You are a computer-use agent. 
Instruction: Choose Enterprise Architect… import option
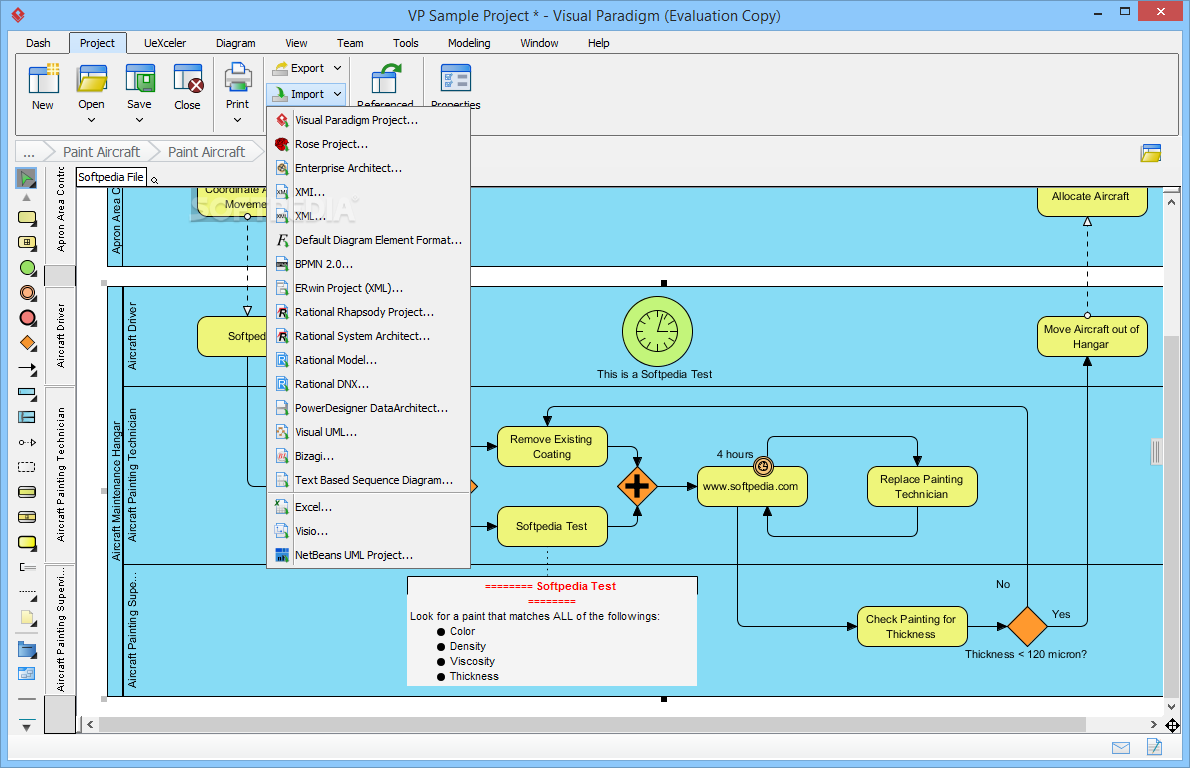pos(369,168)
